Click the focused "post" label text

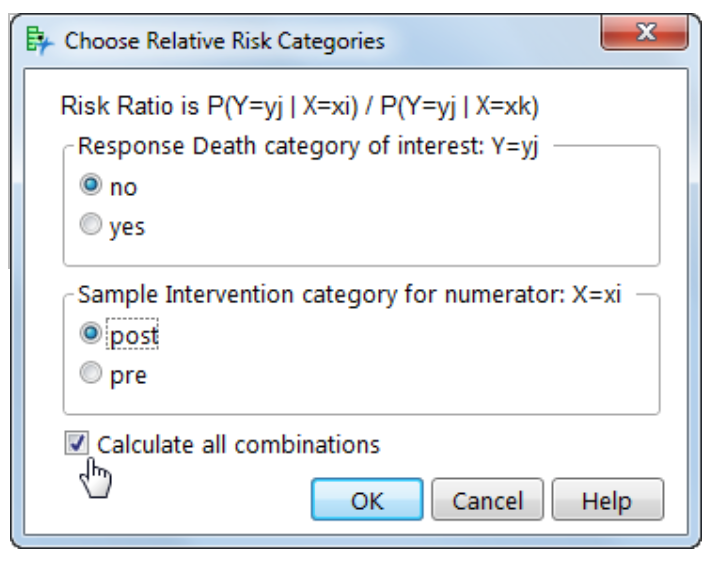coord(133,334)
